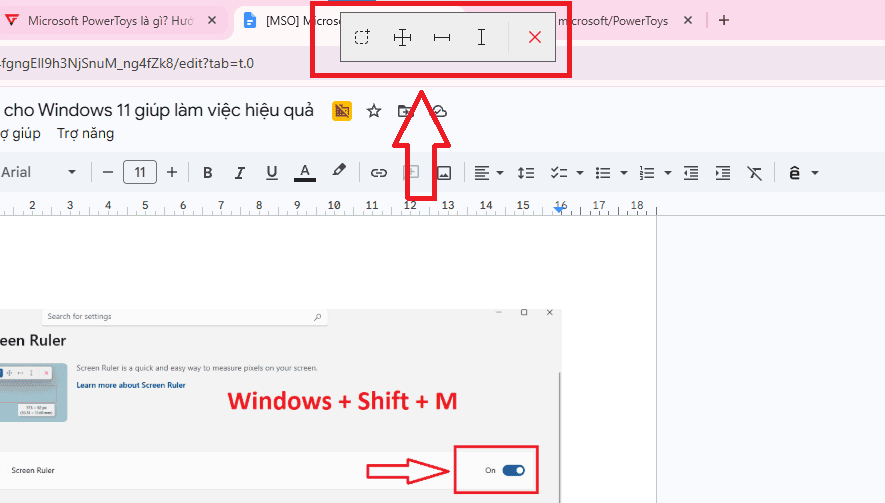Click the right indent marker on ruler

[x=559, y=209]
